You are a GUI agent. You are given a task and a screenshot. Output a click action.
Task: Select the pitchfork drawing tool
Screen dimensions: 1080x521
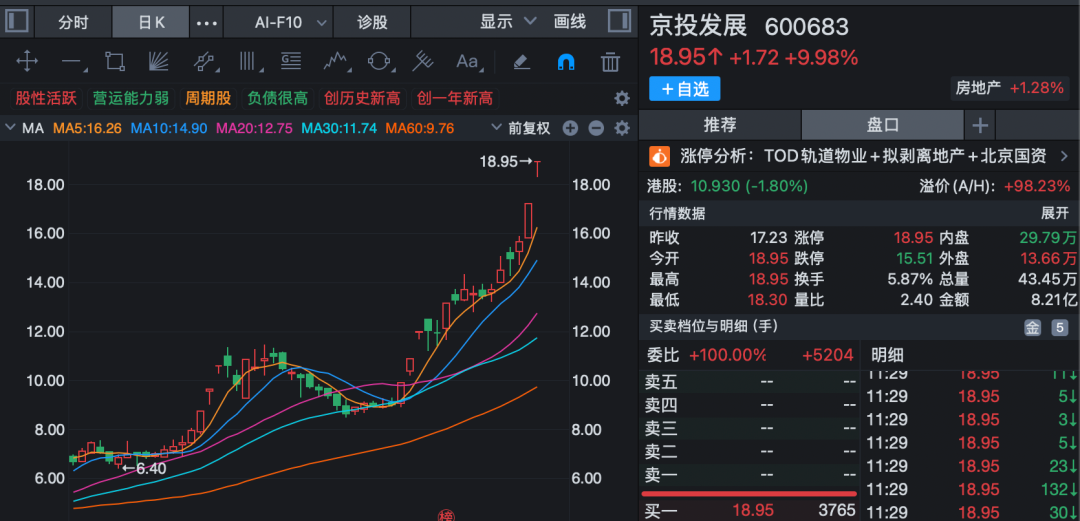(x=422, y=62)
